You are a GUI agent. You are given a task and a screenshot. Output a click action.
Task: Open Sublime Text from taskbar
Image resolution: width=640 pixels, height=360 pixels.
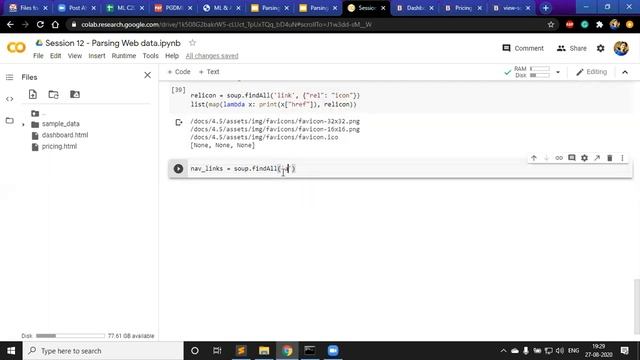[241, 351]
